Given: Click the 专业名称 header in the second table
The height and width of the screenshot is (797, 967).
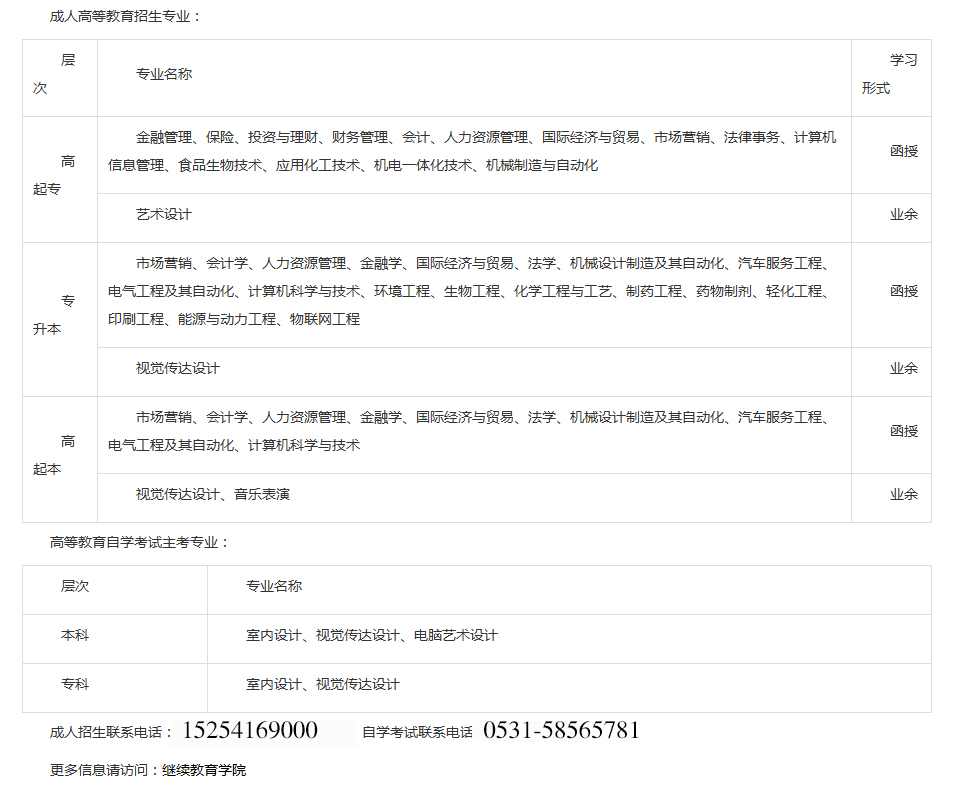Looking at the screenshot, I should click(x=569, y=590).
